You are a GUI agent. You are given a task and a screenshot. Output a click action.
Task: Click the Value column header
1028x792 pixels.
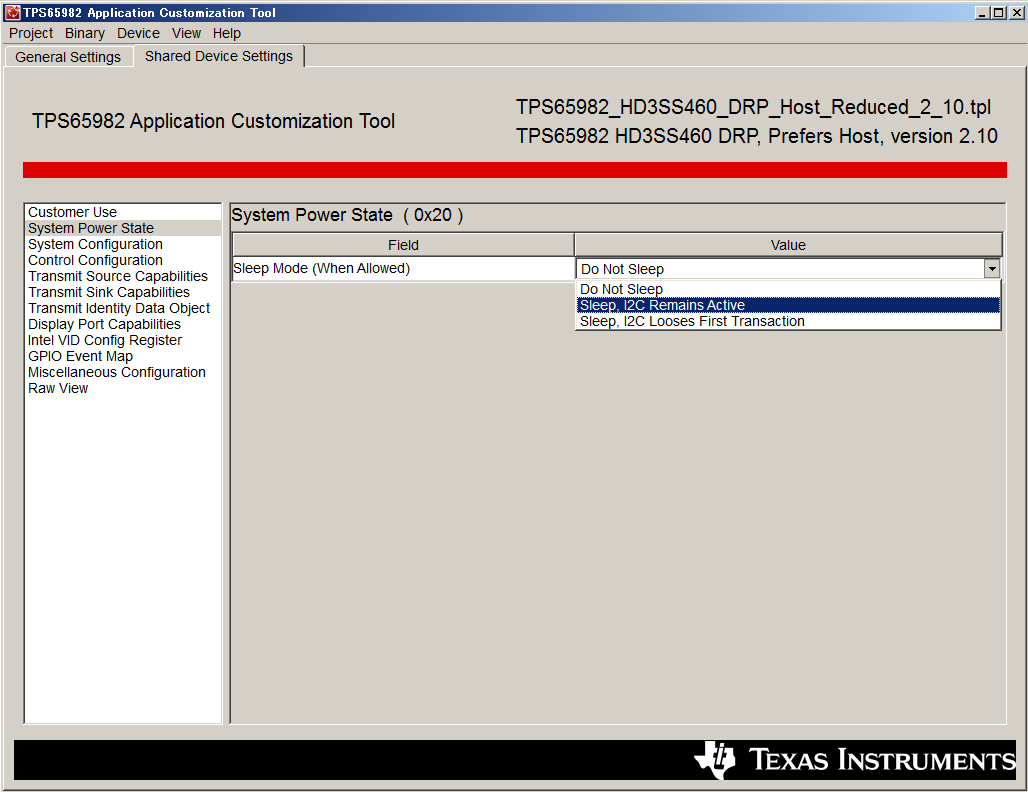(788, 245)
